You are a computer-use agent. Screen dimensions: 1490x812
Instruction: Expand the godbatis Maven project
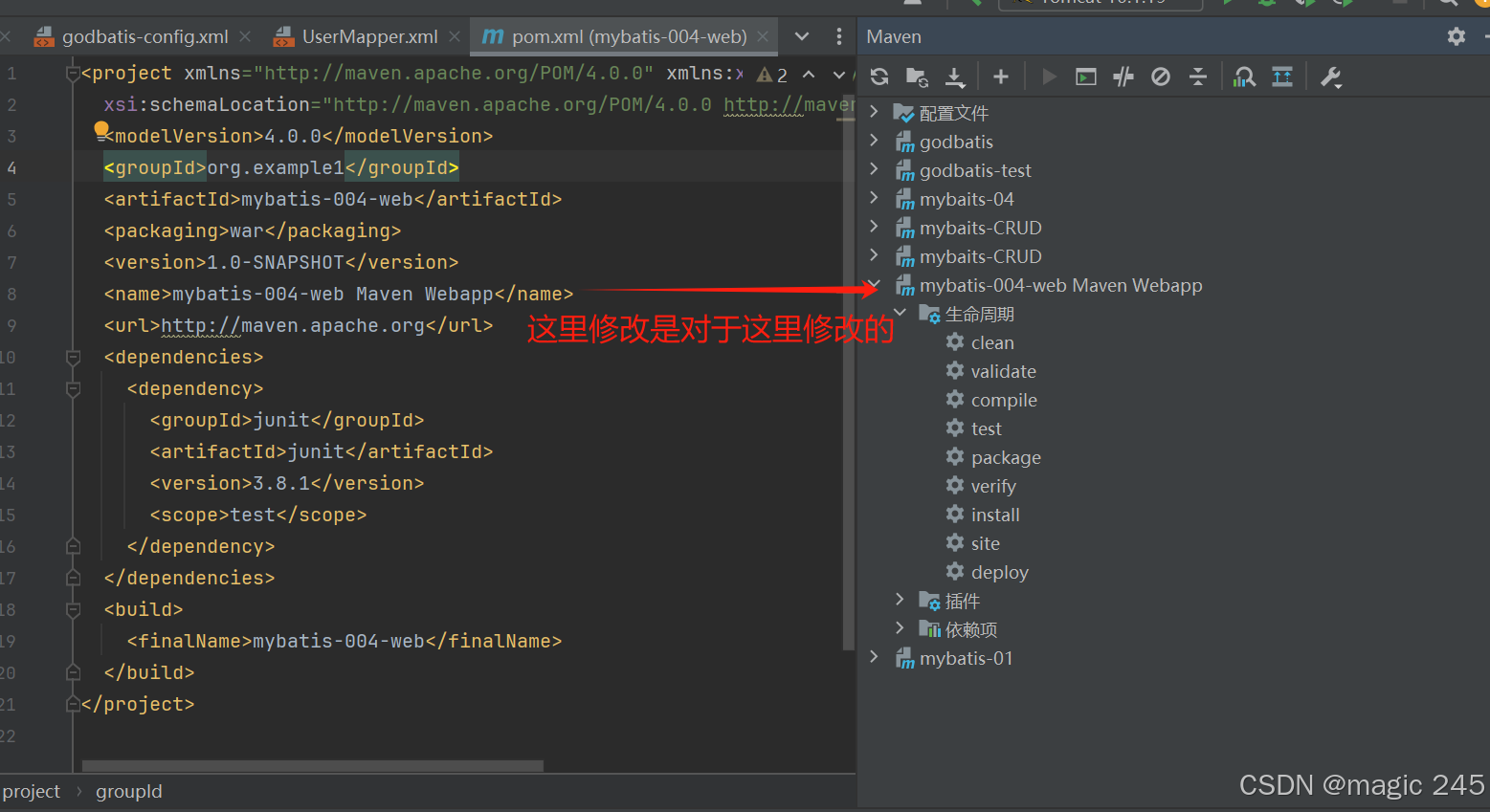874,141
